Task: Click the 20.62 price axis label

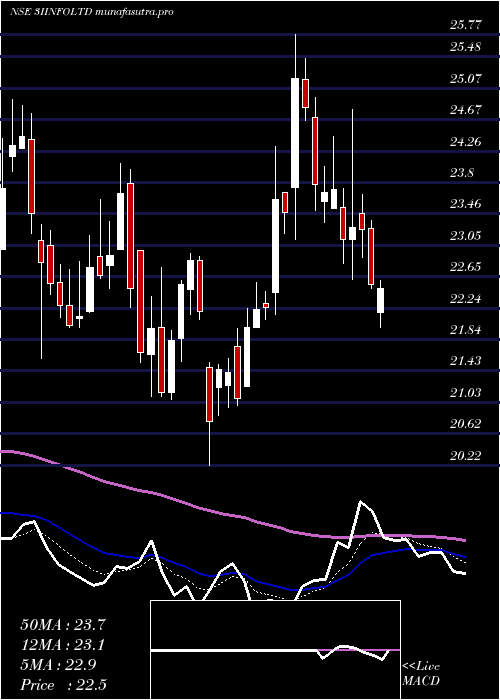Action: pyautogui.click(x=466, y=424)
